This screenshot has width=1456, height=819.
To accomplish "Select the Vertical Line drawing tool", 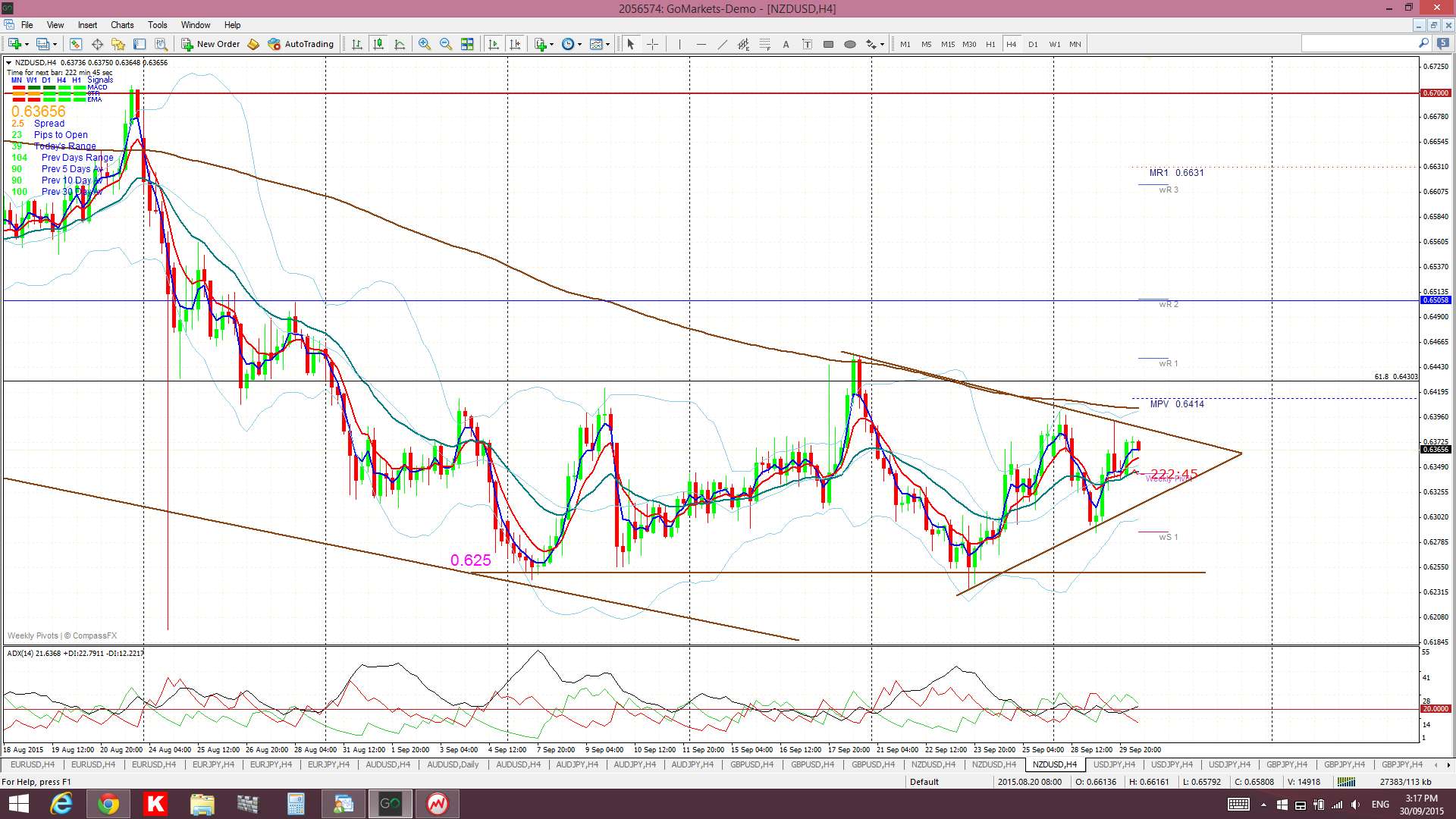I will click(679, 44).
